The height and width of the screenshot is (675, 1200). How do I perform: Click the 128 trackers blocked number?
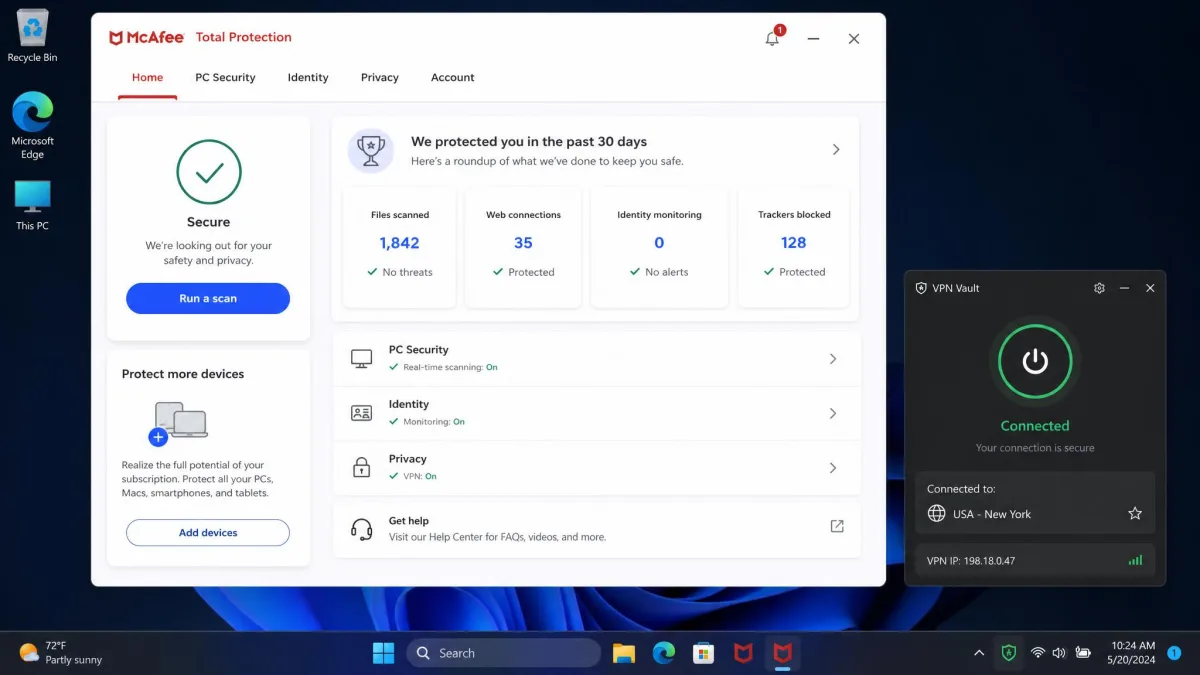pos(794,243)
